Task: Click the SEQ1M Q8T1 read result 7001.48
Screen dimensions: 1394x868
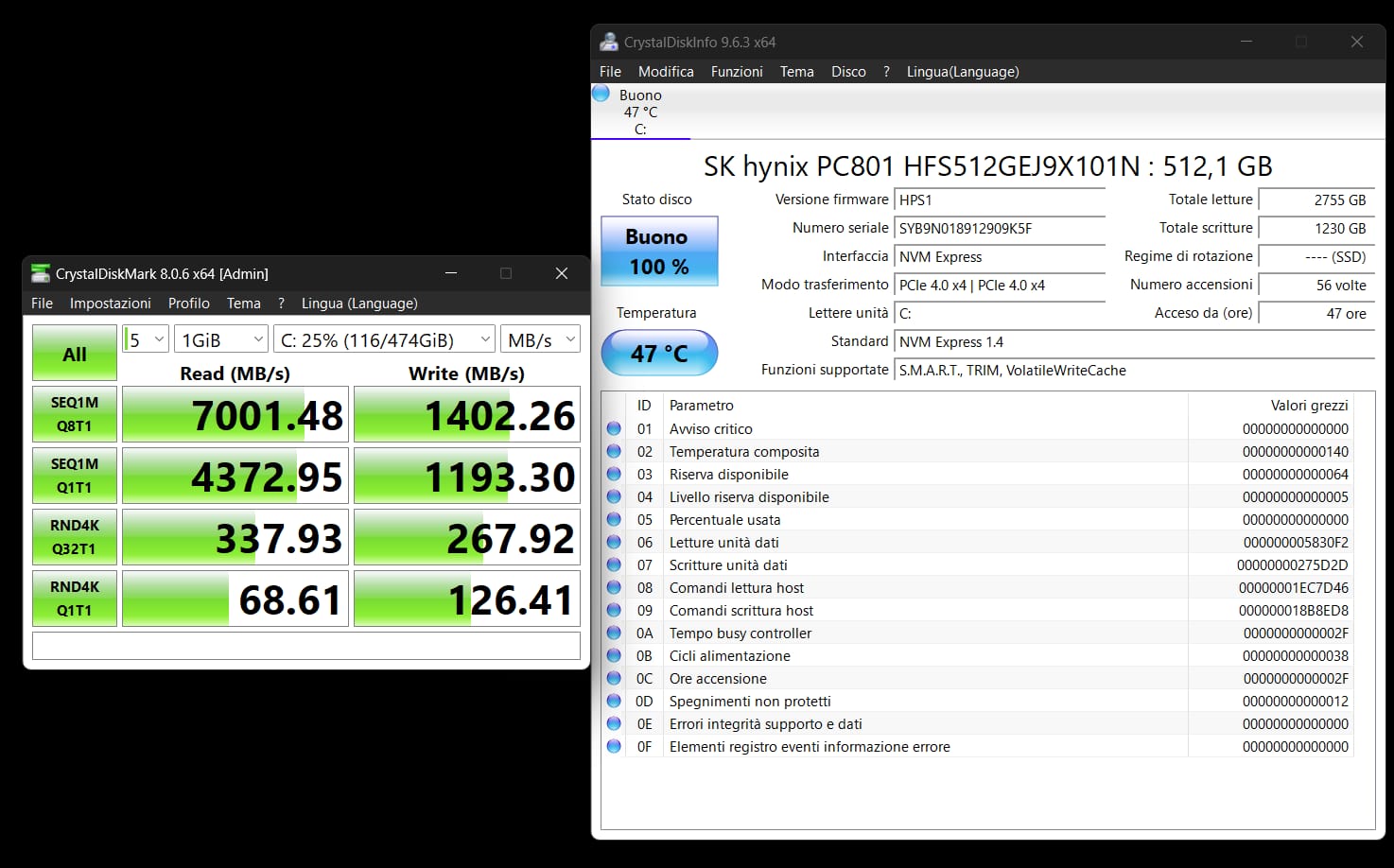Action: 235,414
